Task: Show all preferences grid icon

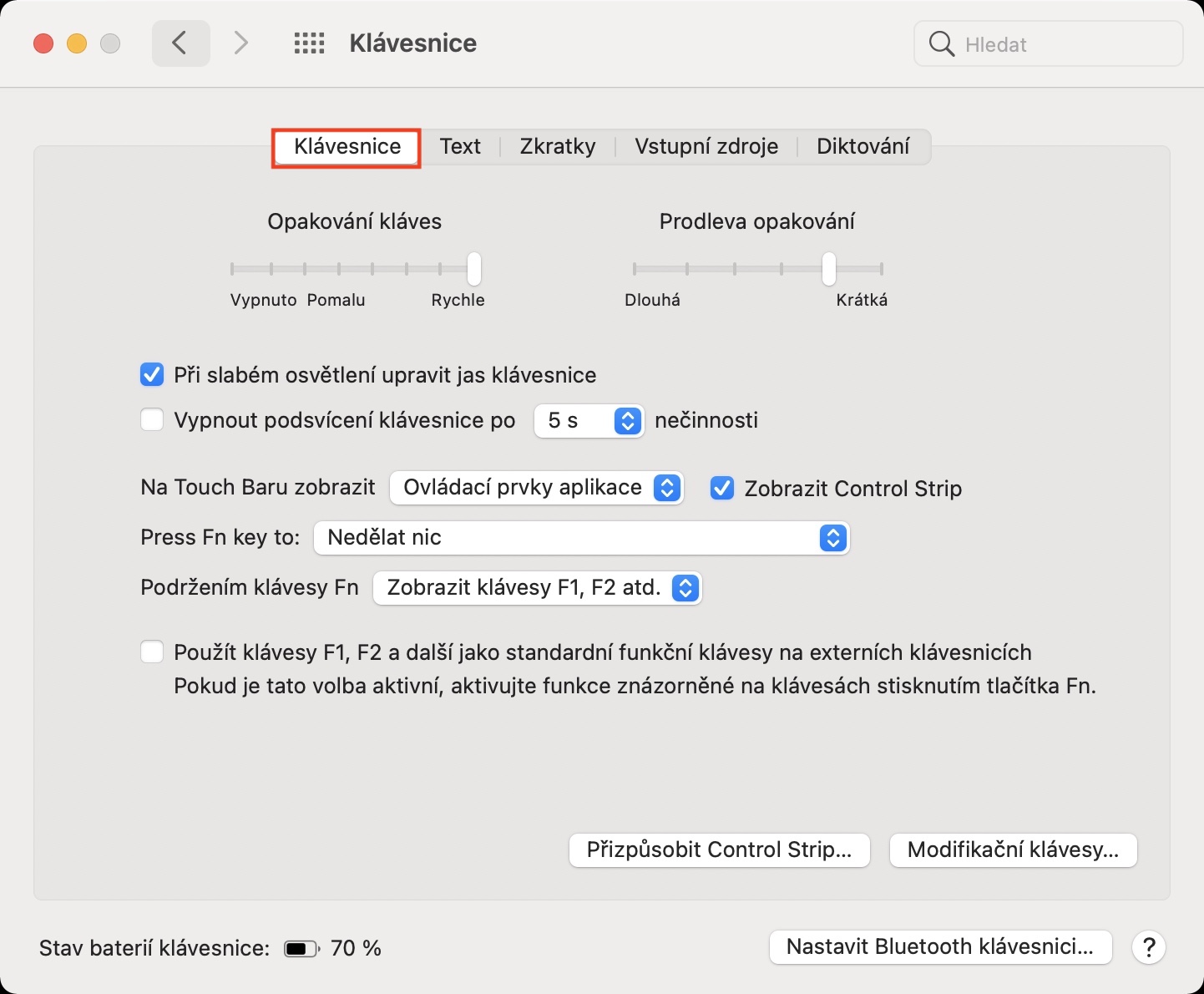Action: (x=309, y=43)
